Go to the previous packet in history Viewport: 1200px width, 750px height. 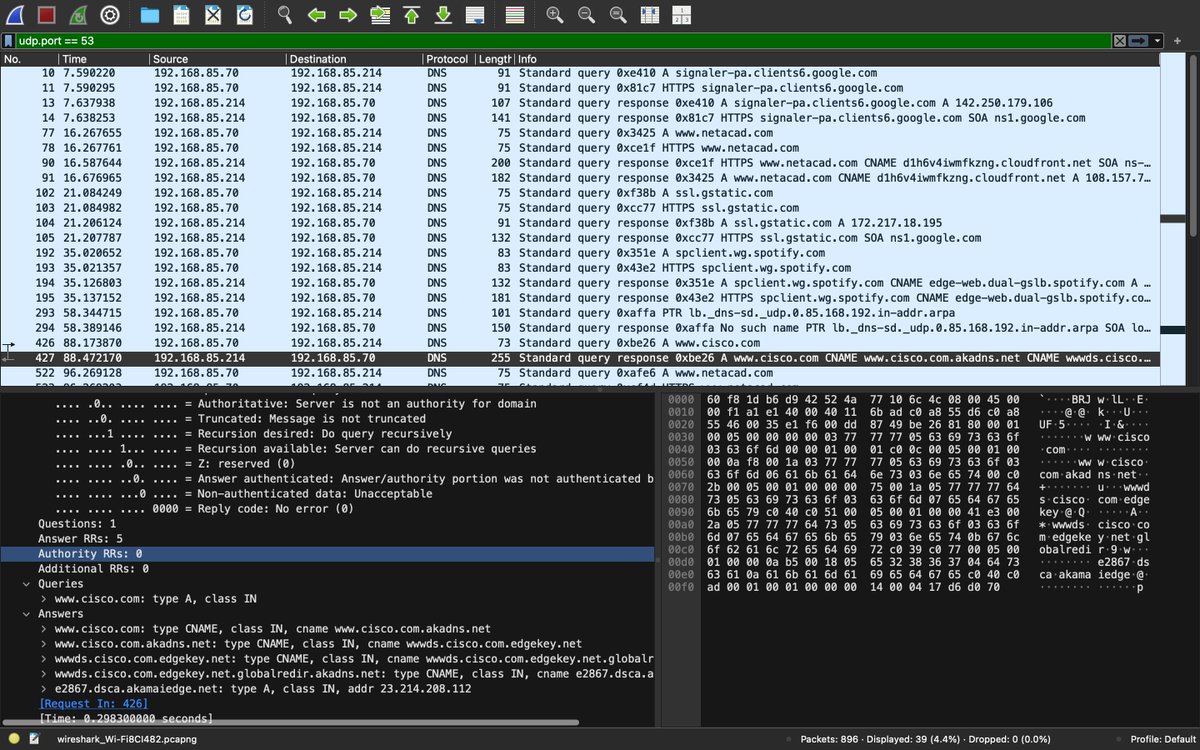(316, 14)
